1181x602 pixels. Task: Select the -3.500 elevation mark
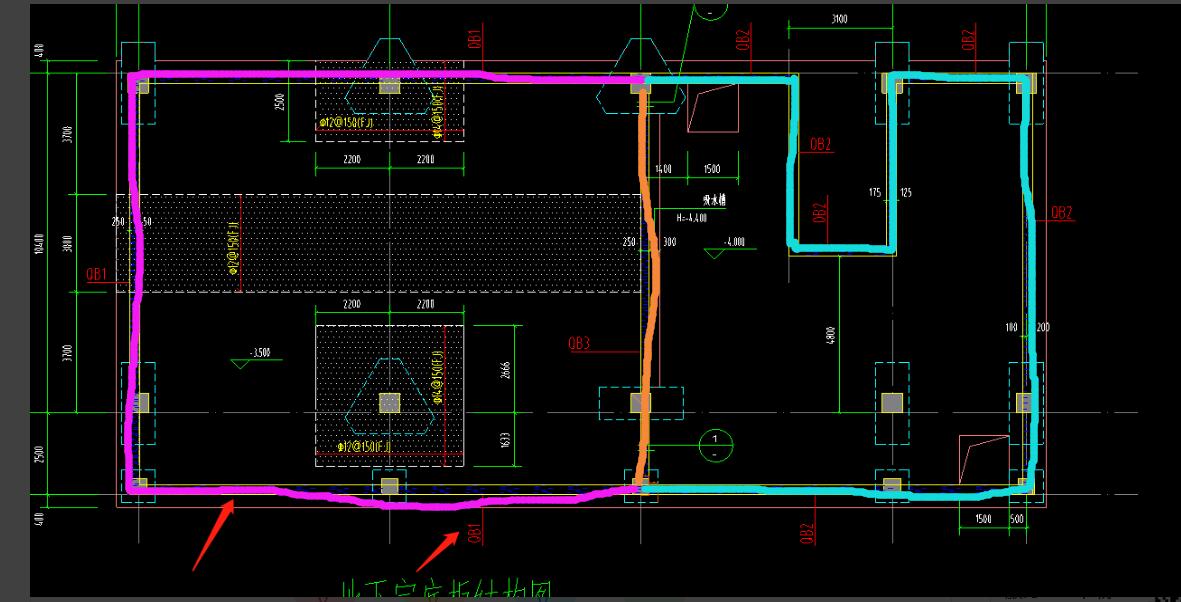(260, 353)
